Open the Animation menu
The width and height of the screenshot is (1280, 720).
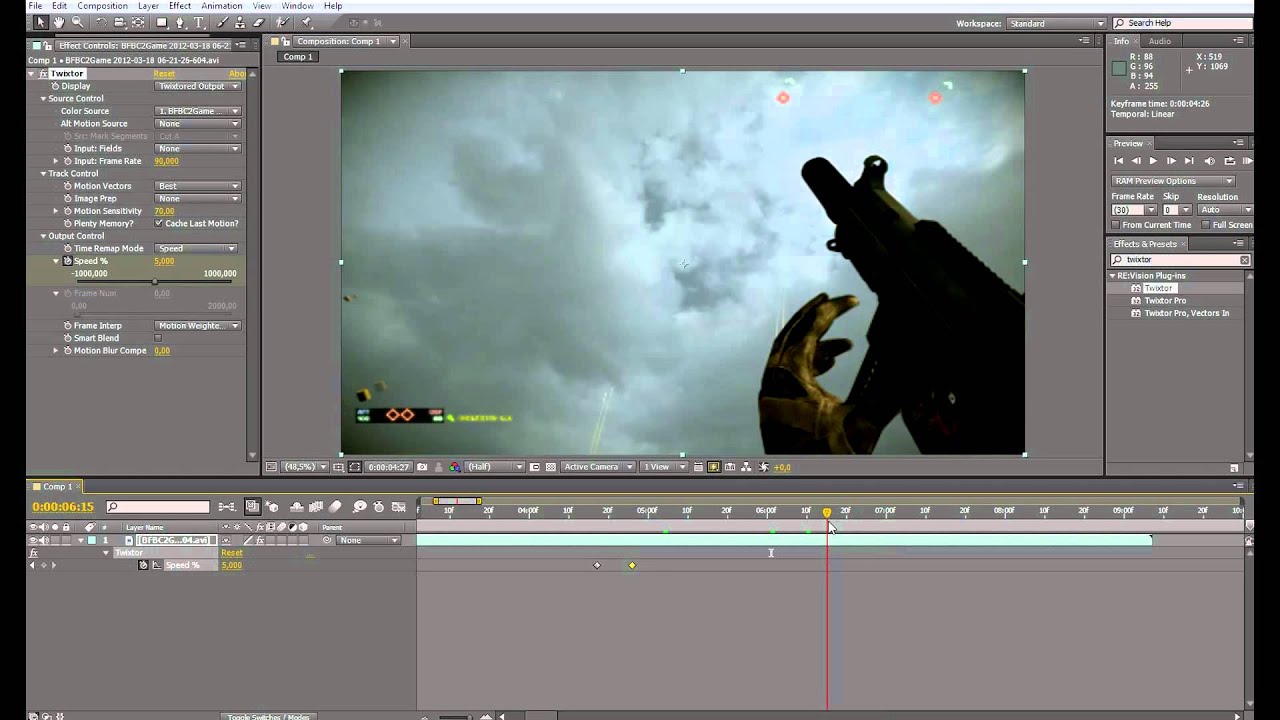click(222, 6)
